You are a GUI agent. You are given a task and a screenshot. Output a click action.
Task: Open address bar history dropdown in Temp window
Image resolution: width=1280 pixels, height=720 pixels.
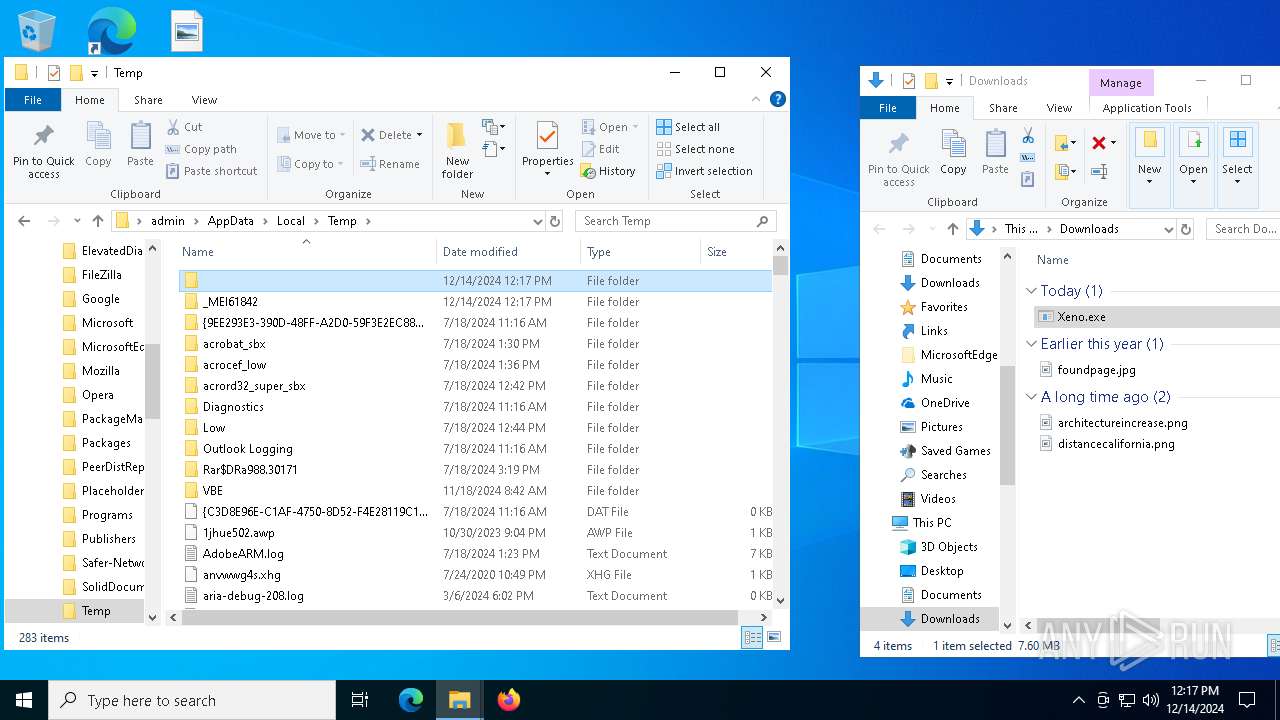point(537,221)
